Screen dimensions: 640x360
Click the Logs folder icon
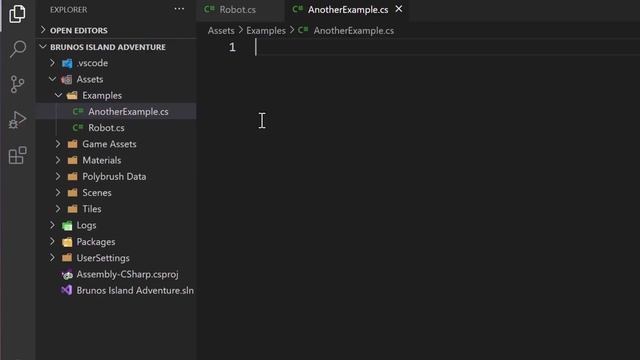[x=67, y=225]
